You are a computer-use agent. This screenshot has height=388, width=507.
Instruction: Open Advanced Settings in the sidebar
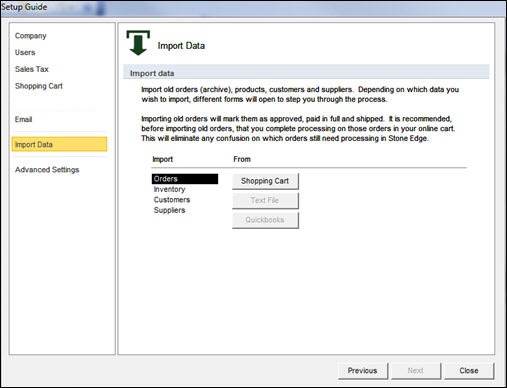pyautogui.click(x=47, y=170)
